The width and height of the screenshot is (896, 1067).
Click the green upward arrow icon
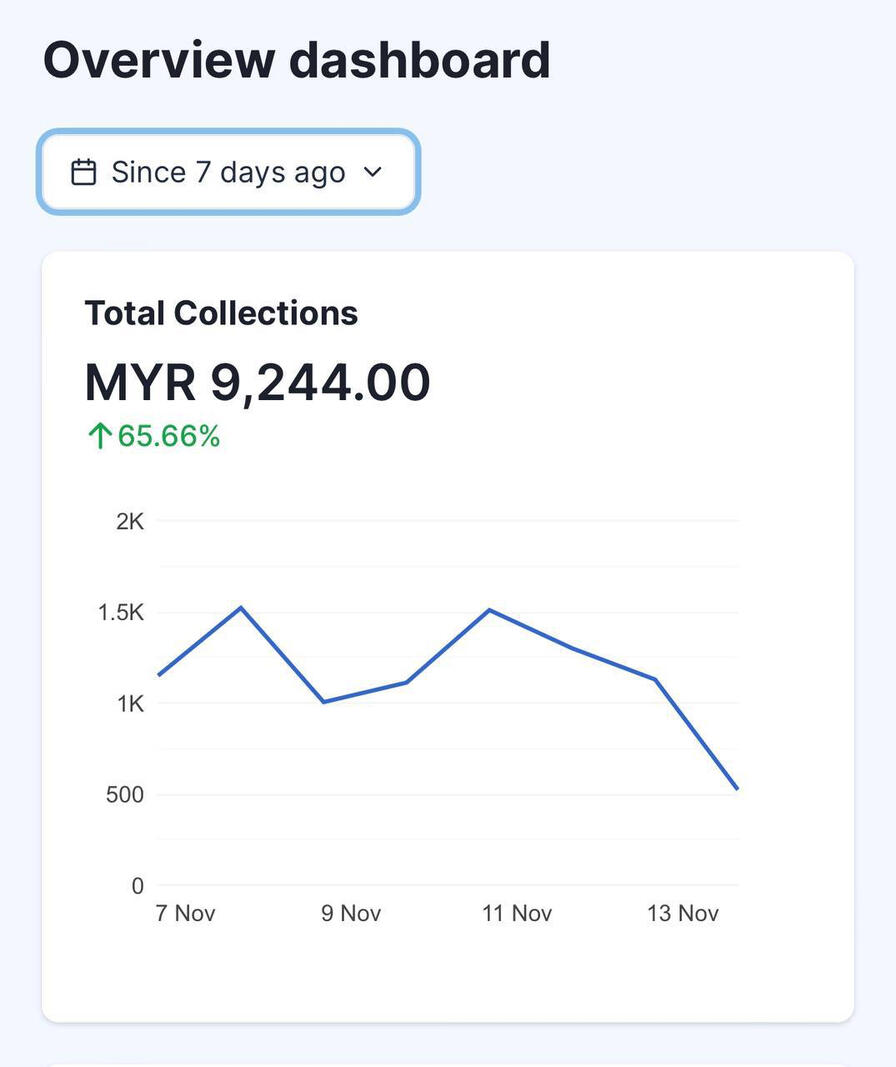pyautogui.click(x=98, y=437)
